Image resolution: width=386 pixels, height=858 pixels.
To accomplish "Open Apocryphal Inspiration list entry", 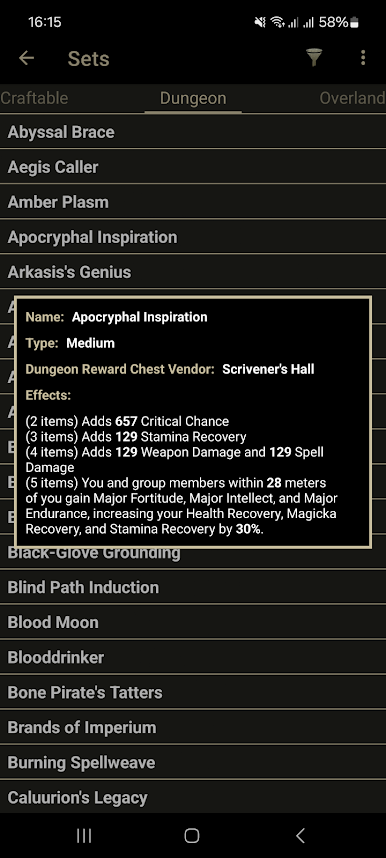I will pyautogui.click(x=193, y=237).
